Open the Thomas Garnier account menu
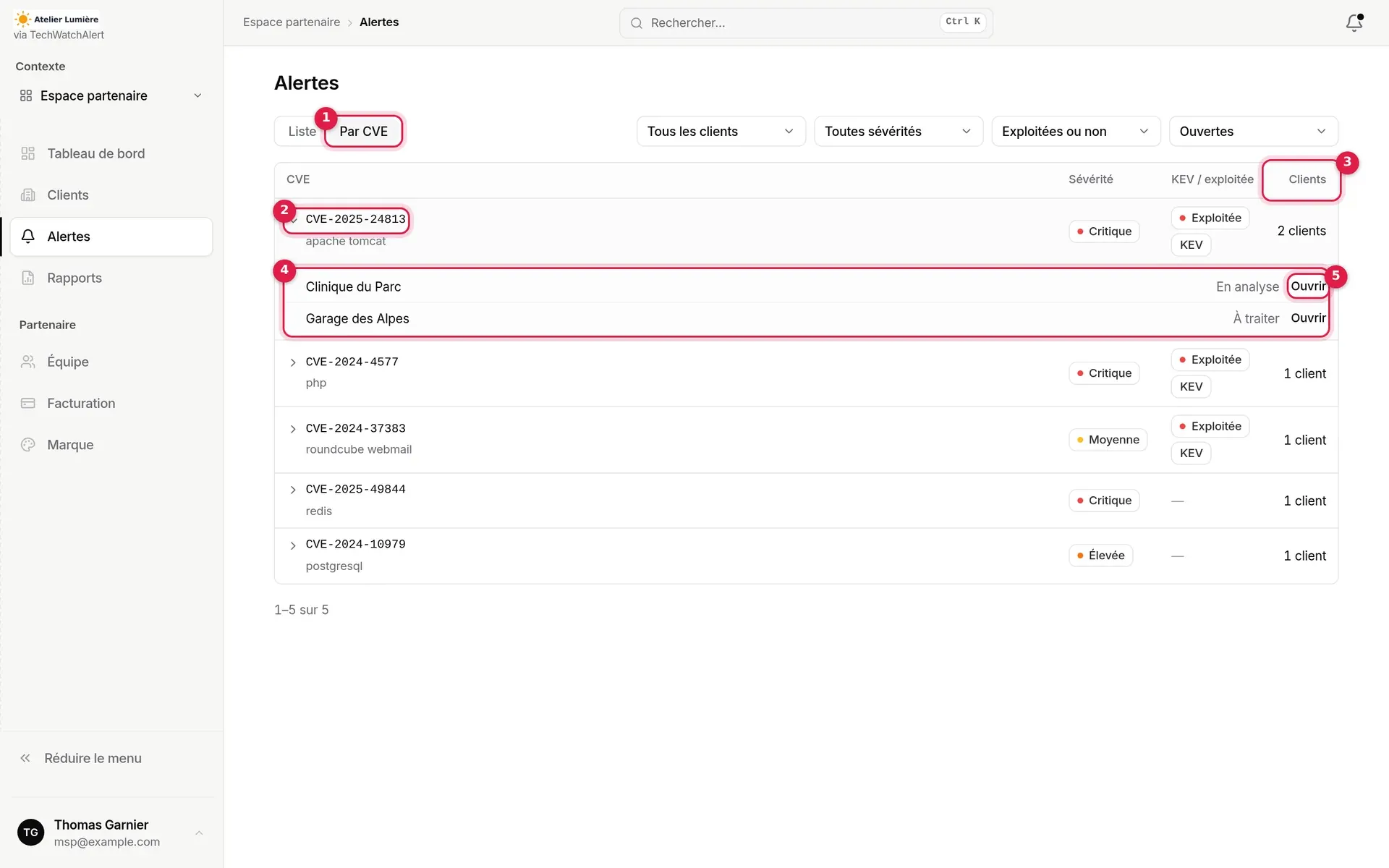The width and height of the screenshot is (1389, 868). click(111, 833)
